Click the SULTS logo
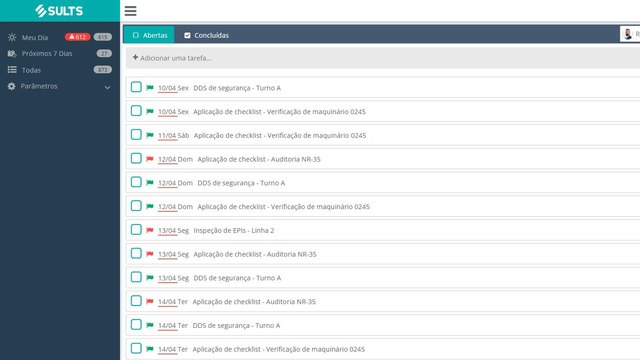The height and width of the screenshot is (360, 640). click(x=59, y=11)
